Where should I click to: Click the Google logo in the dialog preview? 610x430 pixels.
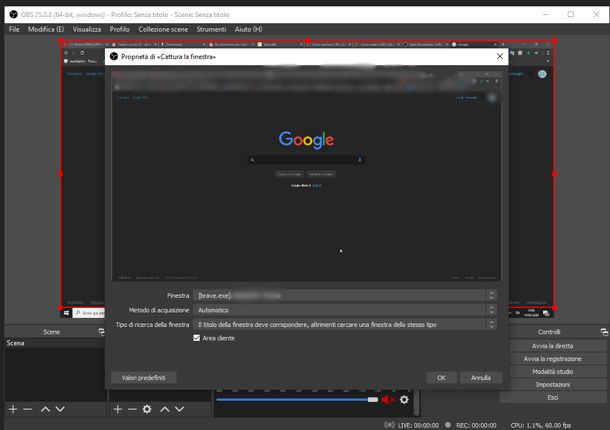(307, 140)
